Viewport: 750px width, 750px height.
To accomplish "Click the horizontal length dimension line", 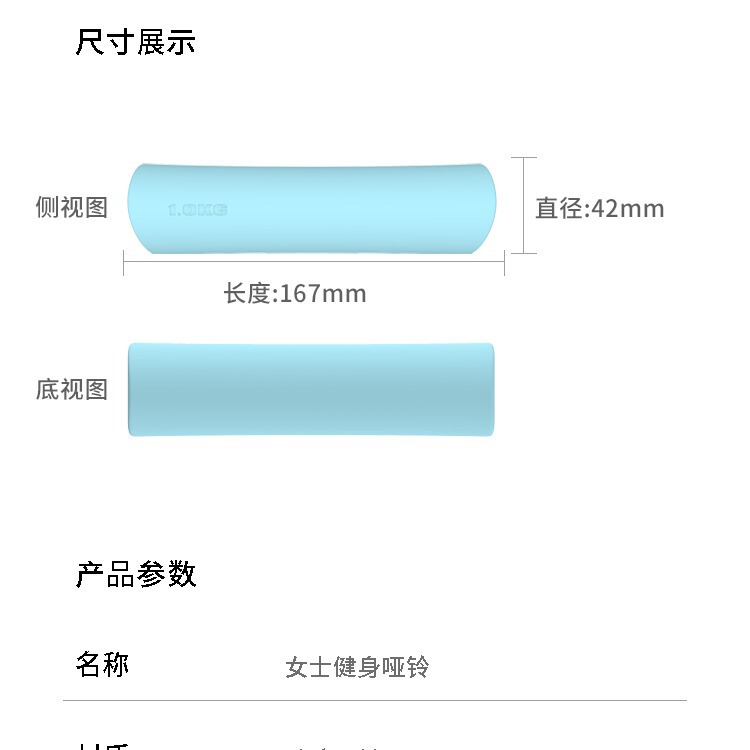I will tap(313, 262).
